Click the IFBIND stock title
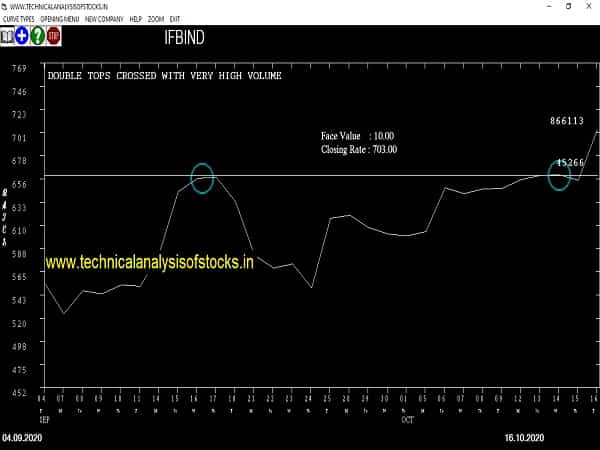The width and height of the screenshot is (600, 450). coord(186,40)
